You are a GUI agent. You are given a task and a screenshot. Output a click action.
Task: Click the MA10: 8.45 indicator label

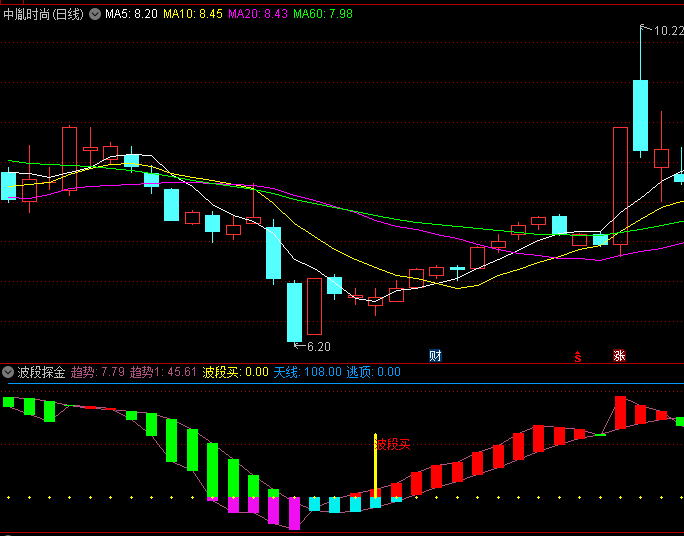click(193, 14)
